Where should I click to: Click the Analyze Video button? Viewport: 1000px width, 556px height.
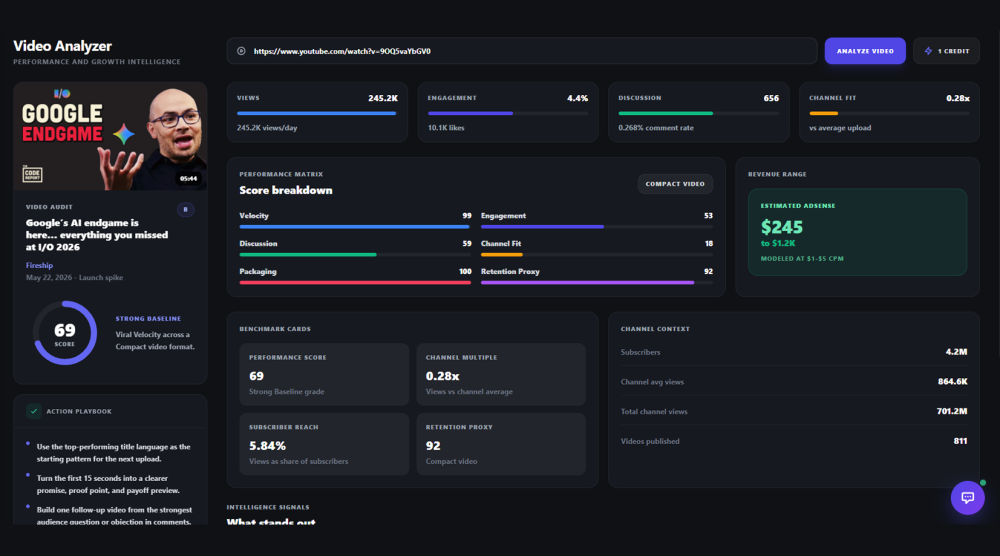[x=865, y=51]
